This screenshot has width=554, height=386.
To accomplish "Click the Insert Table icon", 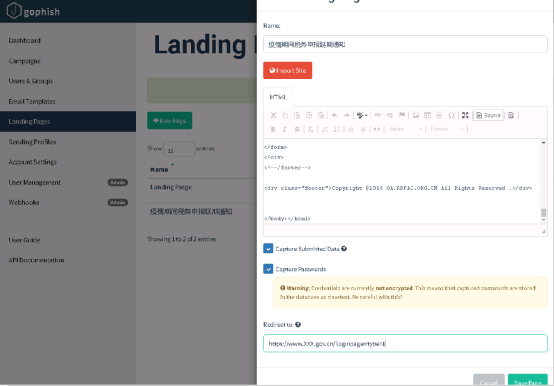I will point(427,115).
